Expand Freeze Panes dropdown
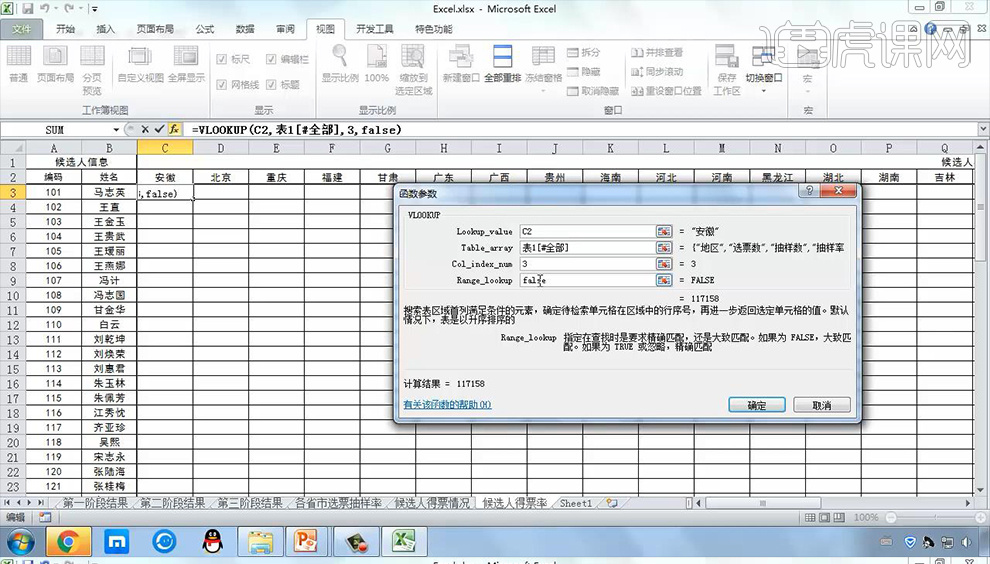The width and height of the screenshot is (990, 564). [543, 91]
